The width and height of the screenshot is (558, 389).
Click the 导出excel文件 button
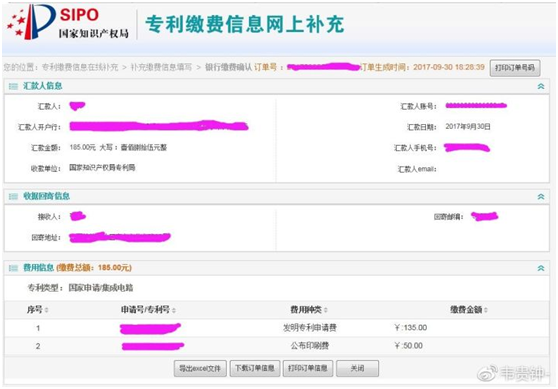(200, 368)
